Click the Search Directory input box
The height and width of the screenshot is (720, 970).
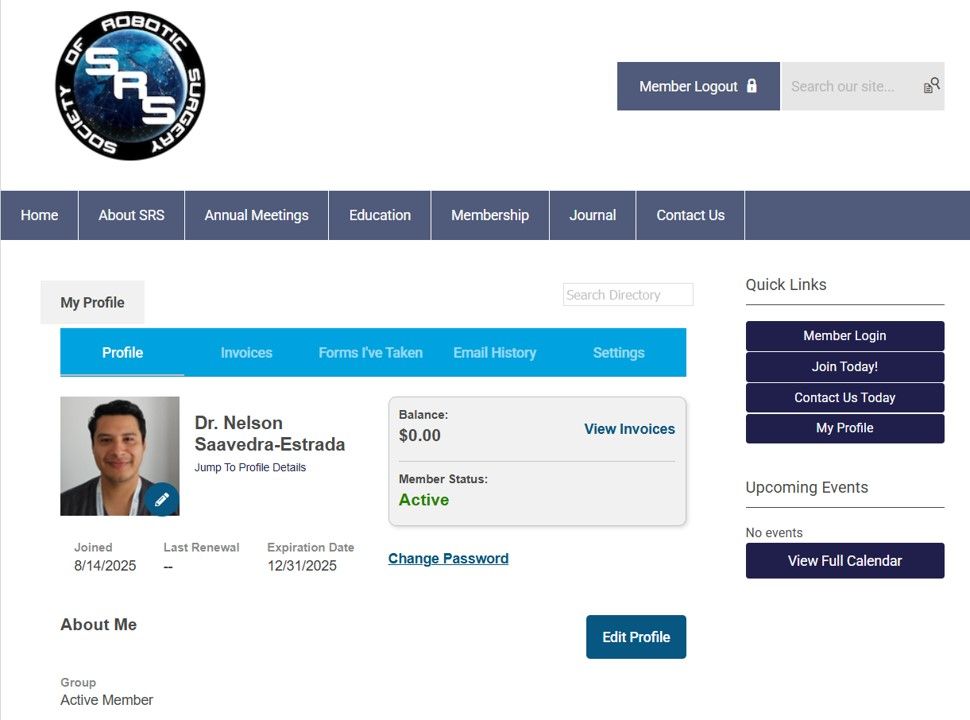coord(627,295)
